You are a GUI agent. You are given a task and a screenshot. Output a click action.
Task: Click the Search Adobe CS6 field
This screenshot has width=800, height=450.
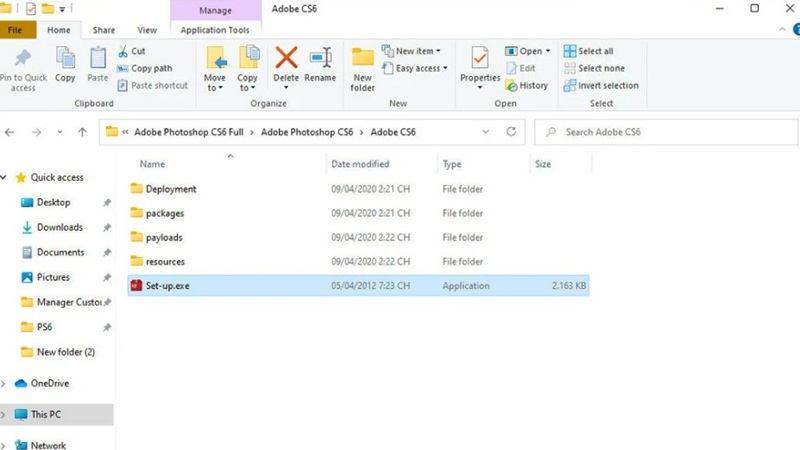pos(665,132)
